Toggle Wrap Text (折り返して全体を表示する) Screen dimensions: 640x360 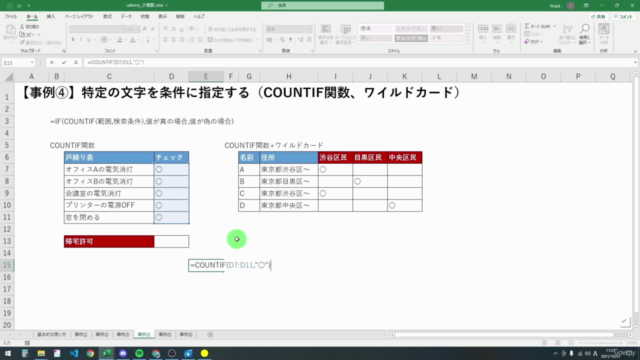click(232, 29)
